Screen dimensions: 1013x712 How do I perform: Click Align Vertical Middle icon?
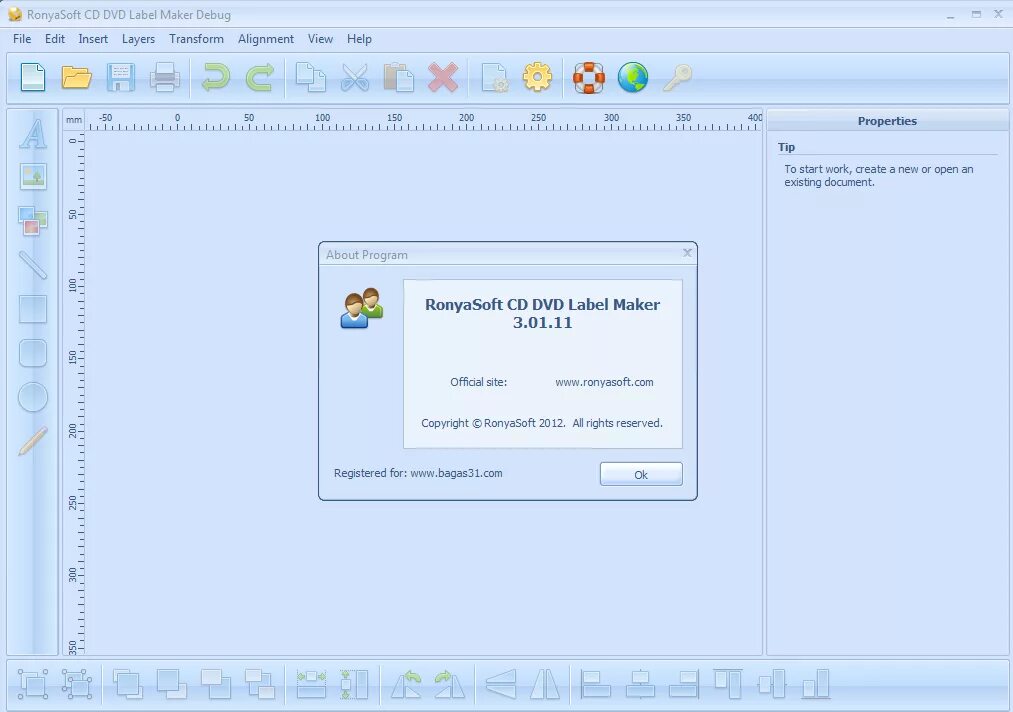point(771,684)
